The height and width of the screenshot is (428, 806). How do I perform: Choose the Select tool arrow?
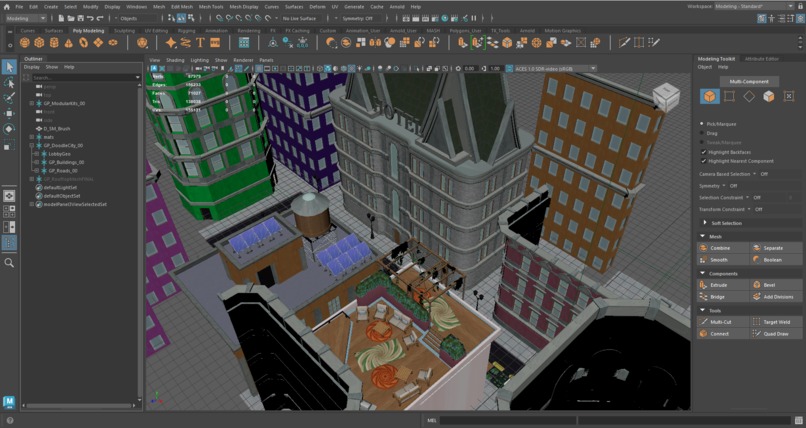coord(9,67)
